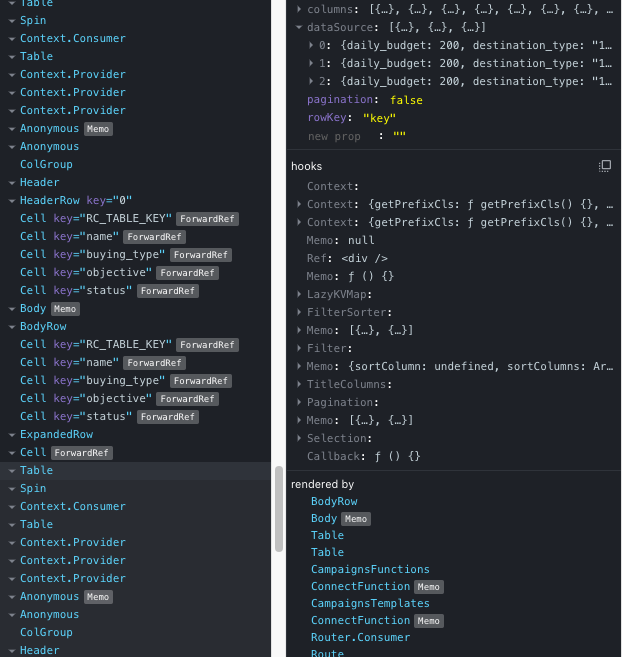Screen dimensions: 622x657
Task: Select Context.Consumer below the highlighted Table
Action: coord(73,507)
